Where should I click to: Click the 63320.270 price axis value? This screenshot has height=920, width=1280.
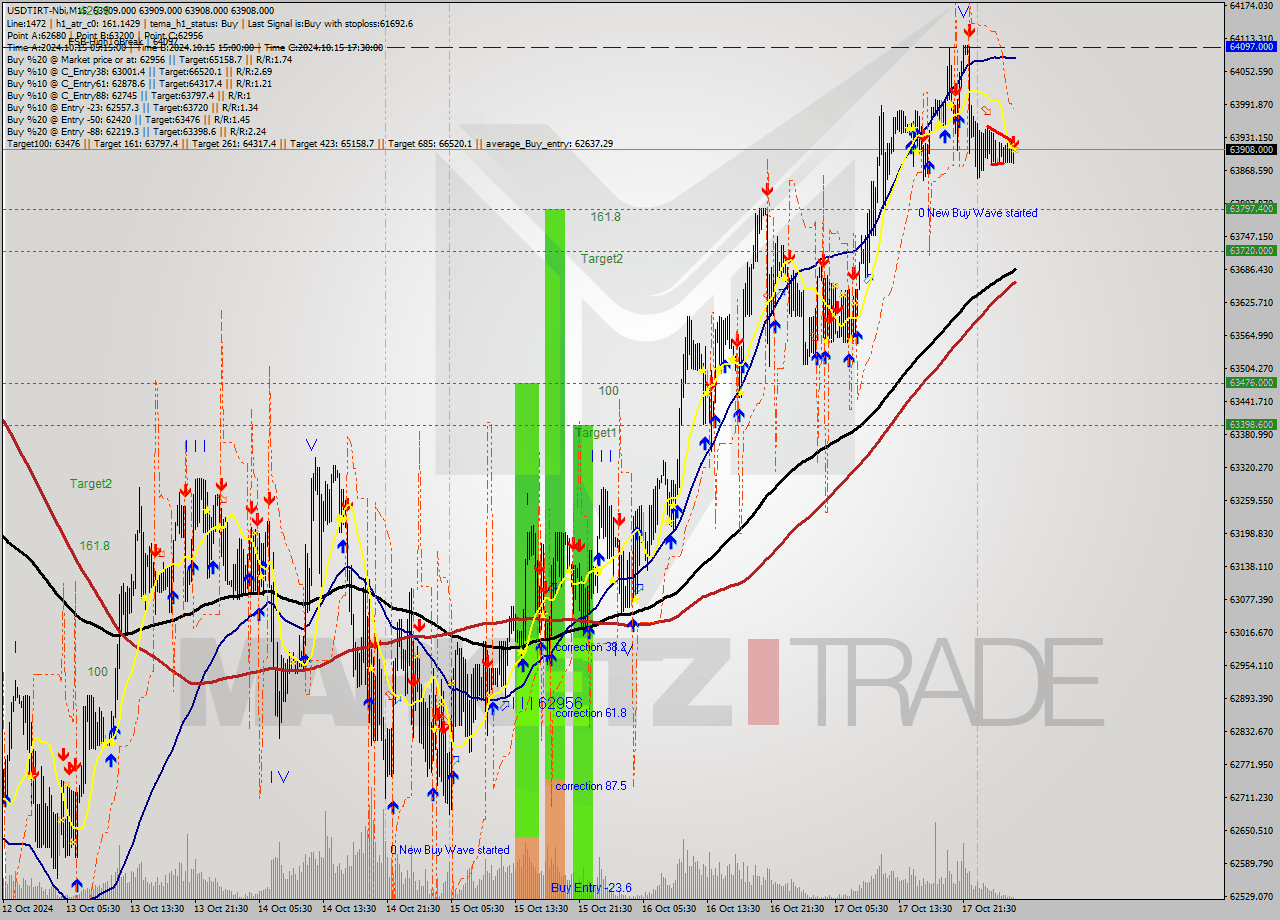click(x=1251, y=467)
